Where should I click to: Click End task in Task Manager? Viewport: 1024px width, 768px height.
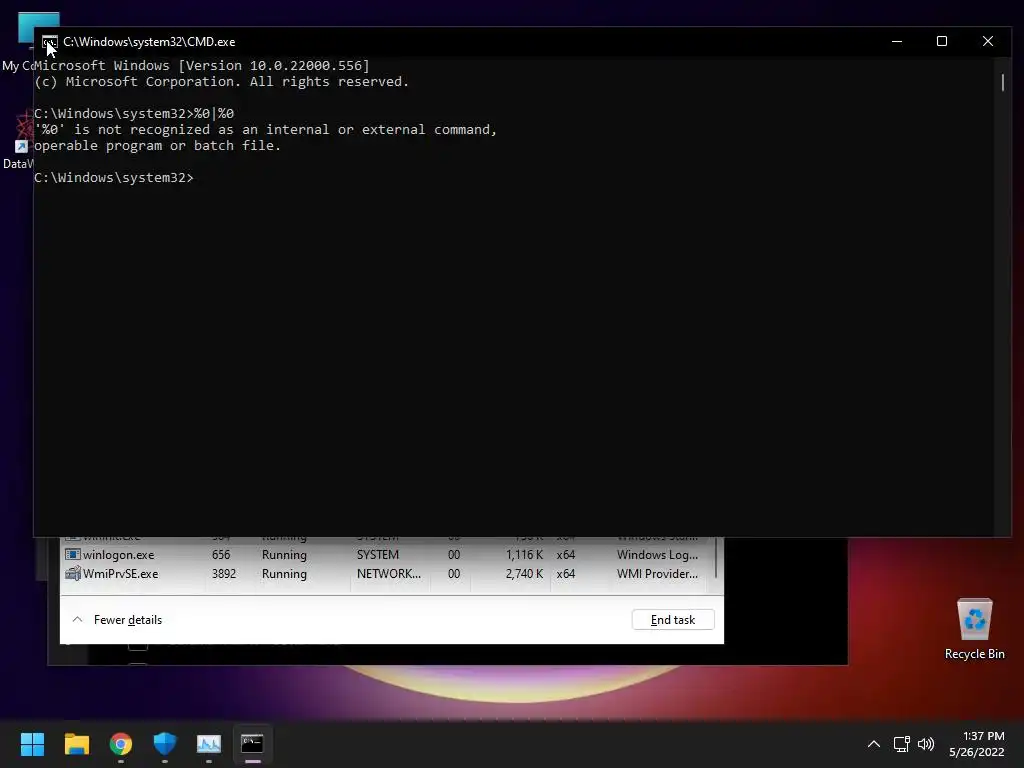(673, 620)
